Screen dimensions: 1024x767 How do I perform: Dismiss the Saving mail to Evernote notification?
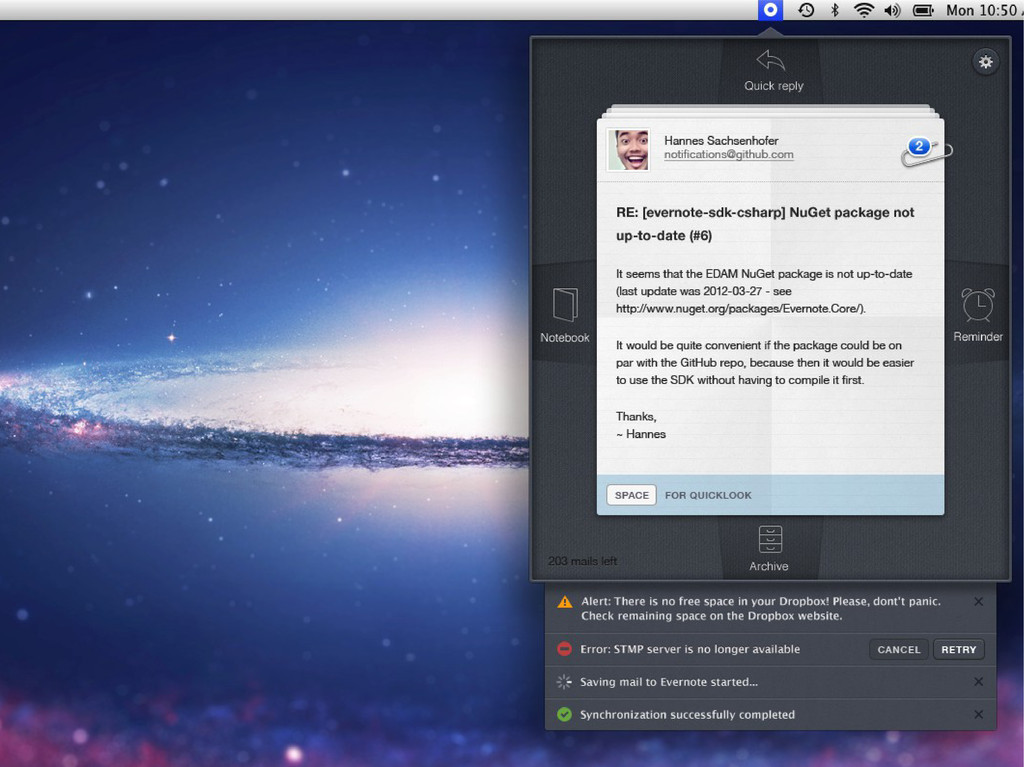[978, 682]
